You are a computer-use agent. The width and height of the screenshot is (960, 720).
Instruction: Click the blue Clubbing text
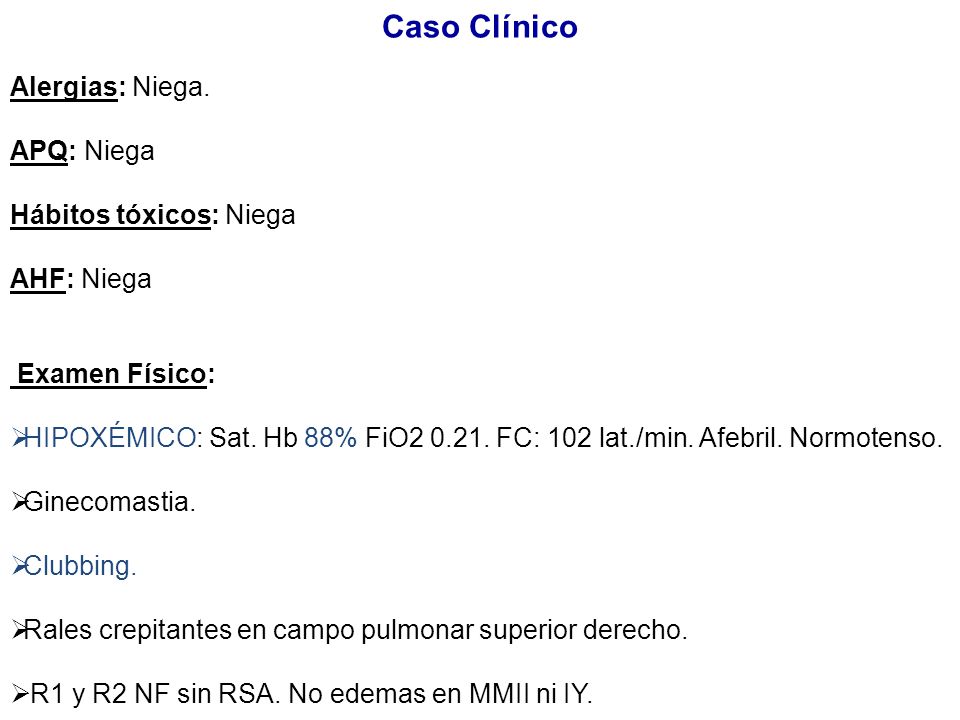tap(80, 566)
